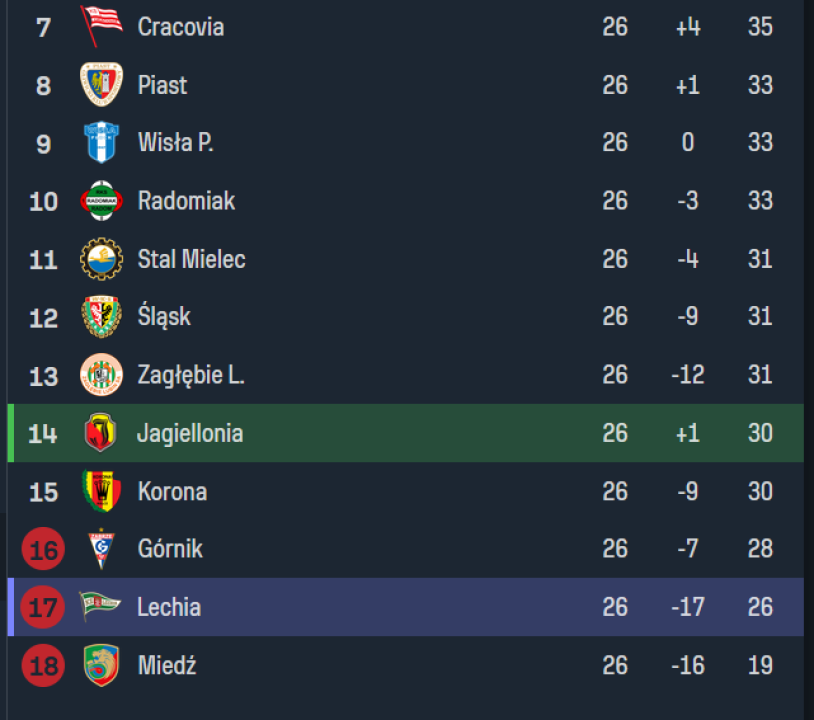Open the Górnik team name link
The width and height of the screenshot is (814, 720).
[169, 549]
